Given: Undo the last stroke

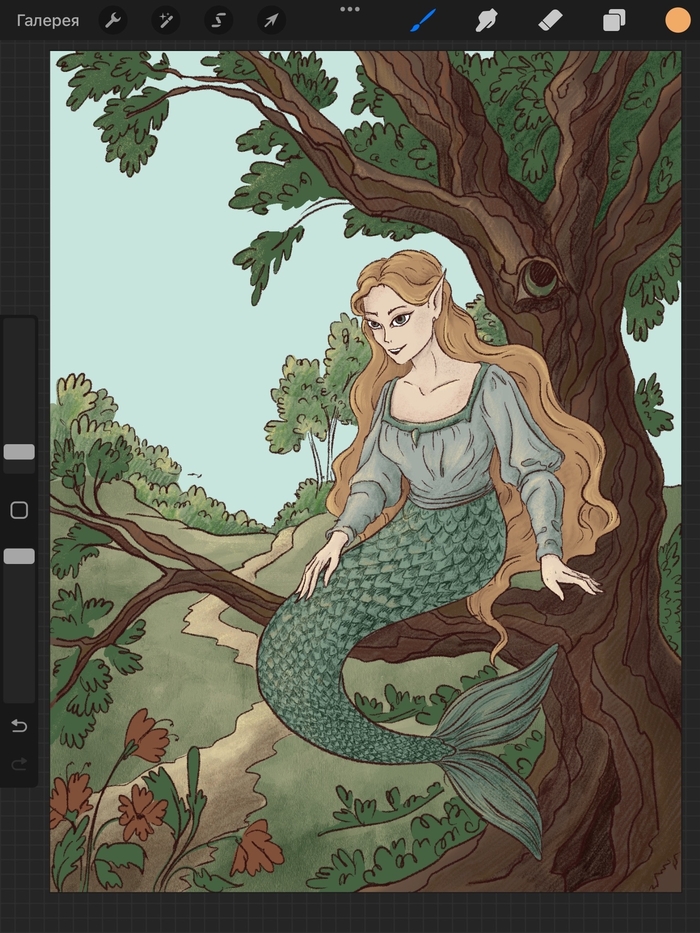Looking at the screenshot, I should (19, 726).
